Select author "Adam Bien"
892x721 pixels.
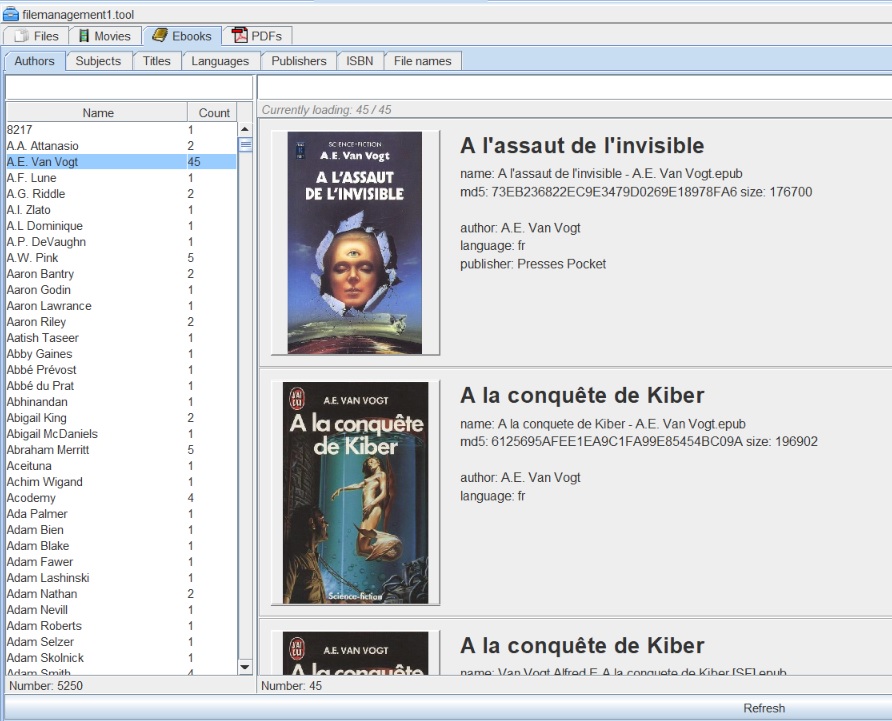pyautogui.click(x=121, y=529)
